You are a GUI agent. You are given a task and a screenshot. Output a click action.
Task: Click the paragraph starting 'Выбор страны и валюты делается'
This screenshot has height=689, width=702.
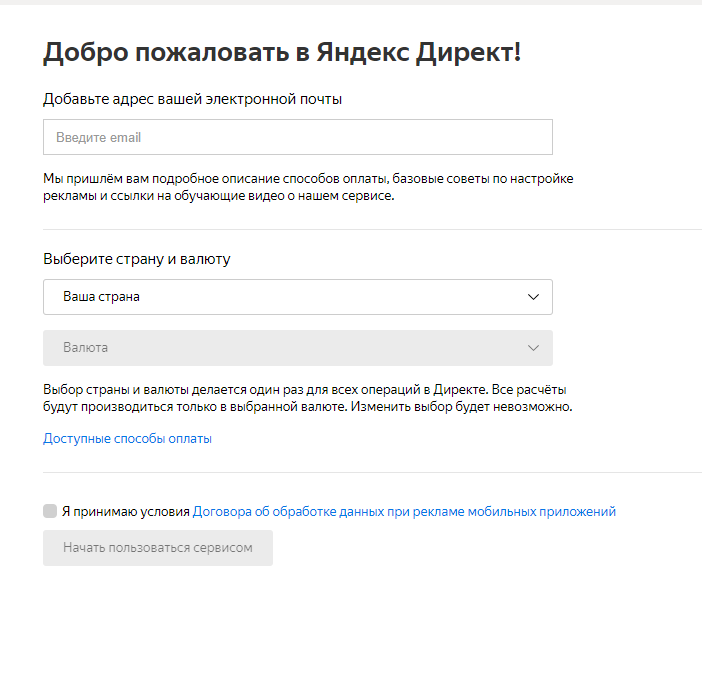point(308,398)
